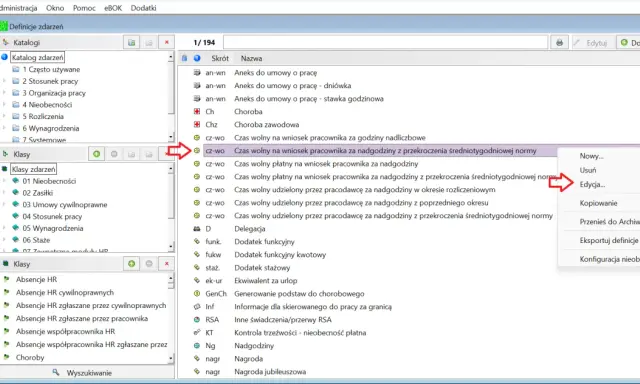Screen dimensions: 640x384
Task: Click the icon of the Dodatek stażowy row
Action: click(x=197, y=268)
